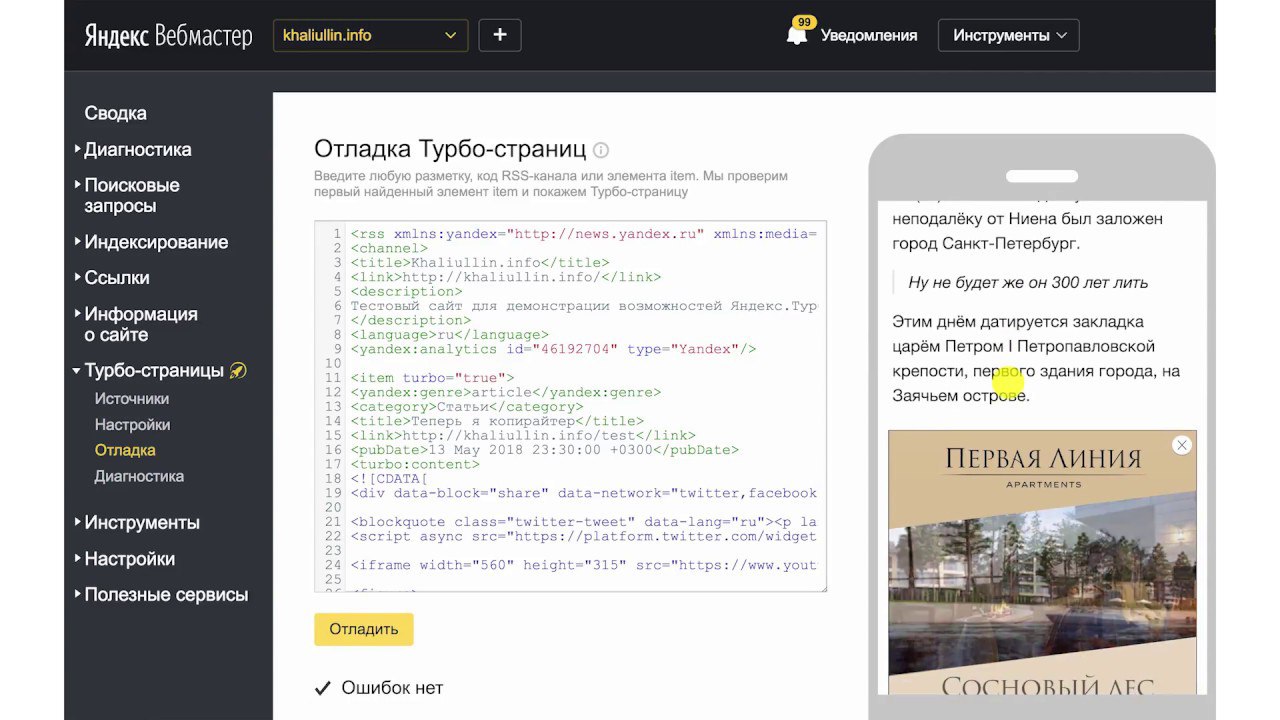Open the khaliullin.info site selector dropdown
This screenshot has width=1280, height=720.
pos(370,35)
